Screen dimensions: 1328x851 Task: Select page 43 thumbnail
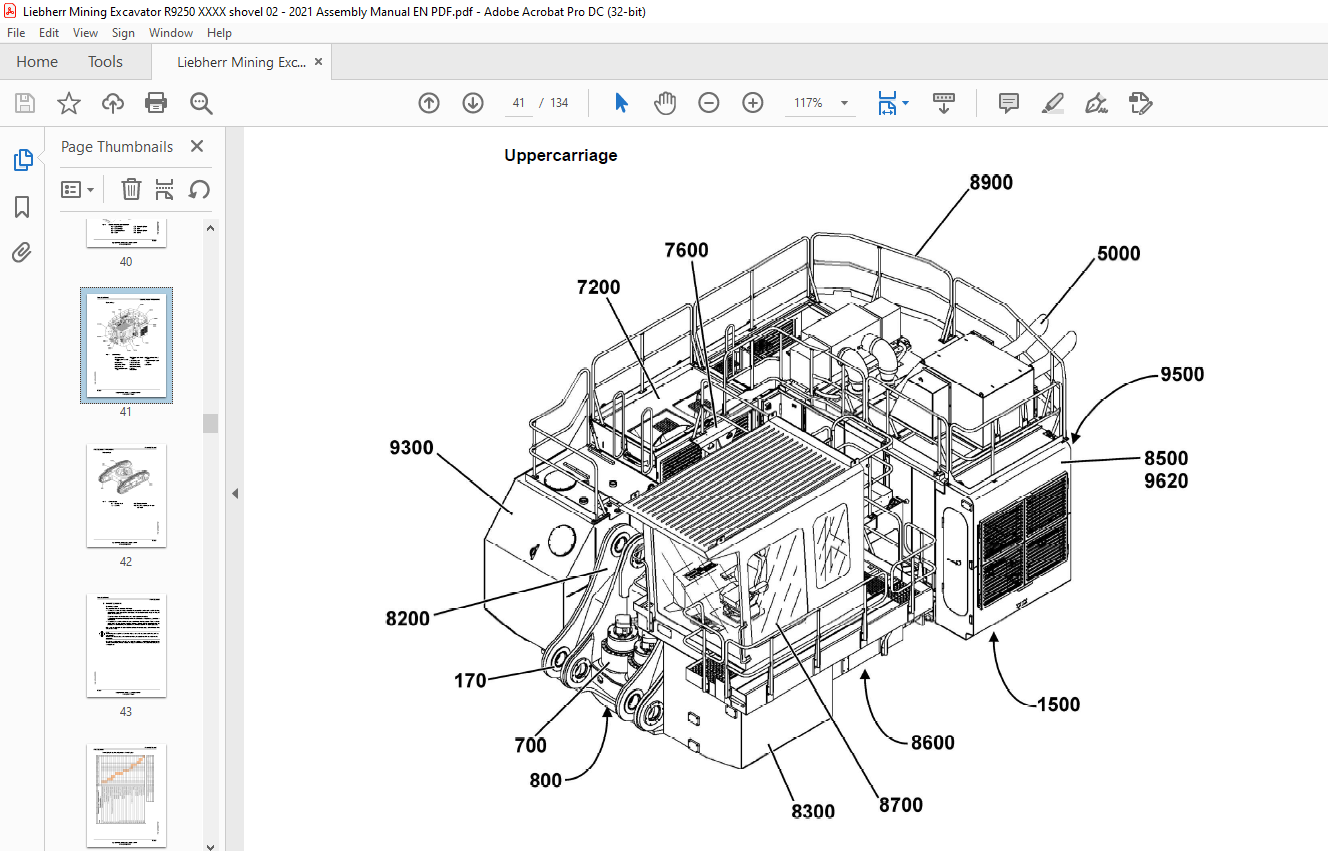(x=126, y=645)
